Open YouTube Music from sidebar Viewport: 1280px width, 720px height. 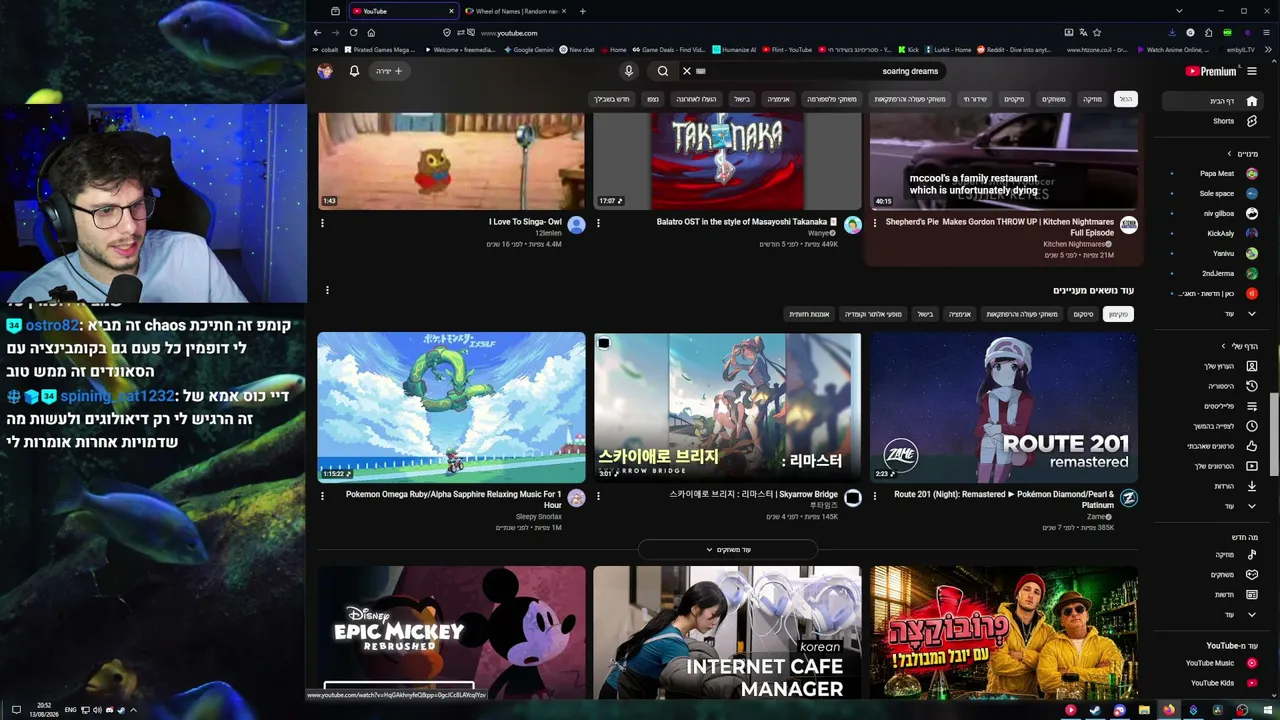[x=1220, y=663]
